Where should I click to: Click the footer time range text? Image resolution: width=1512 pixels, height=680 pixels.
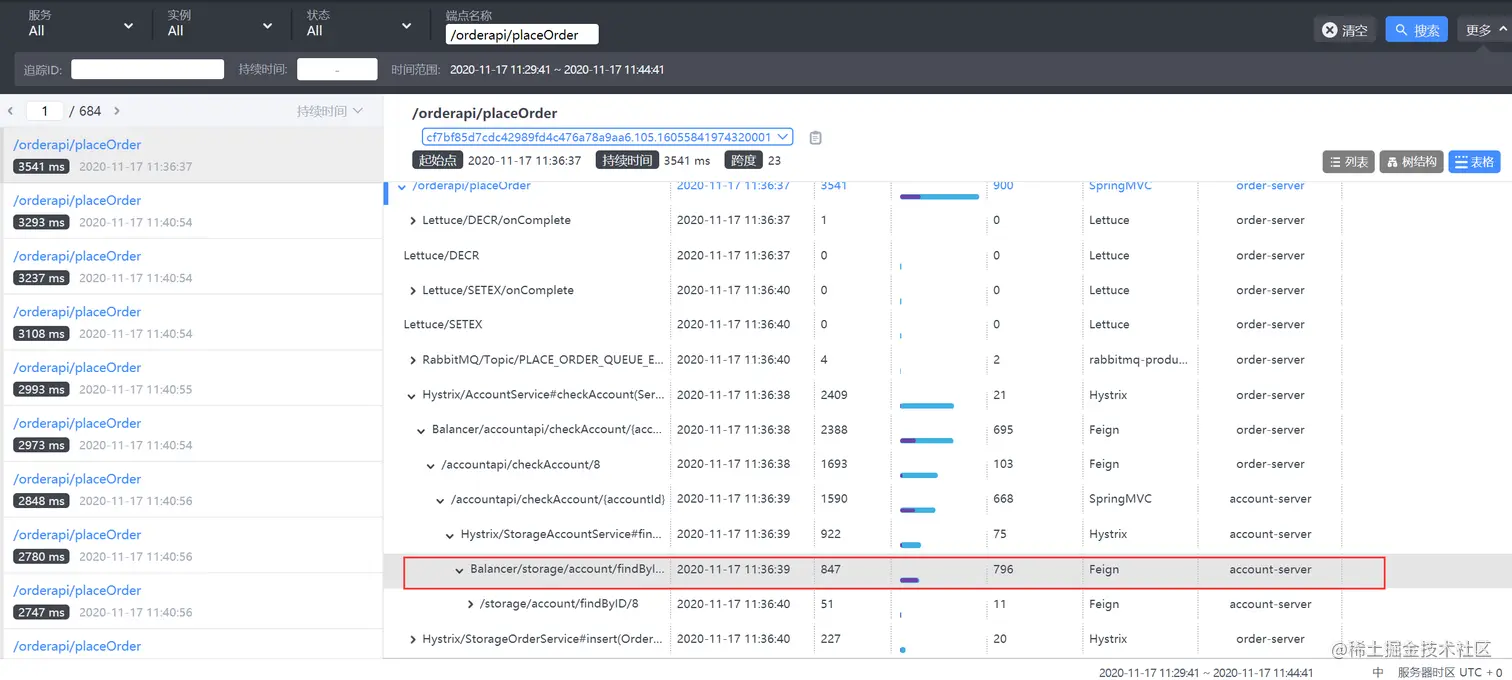(x=1206, y=673)
